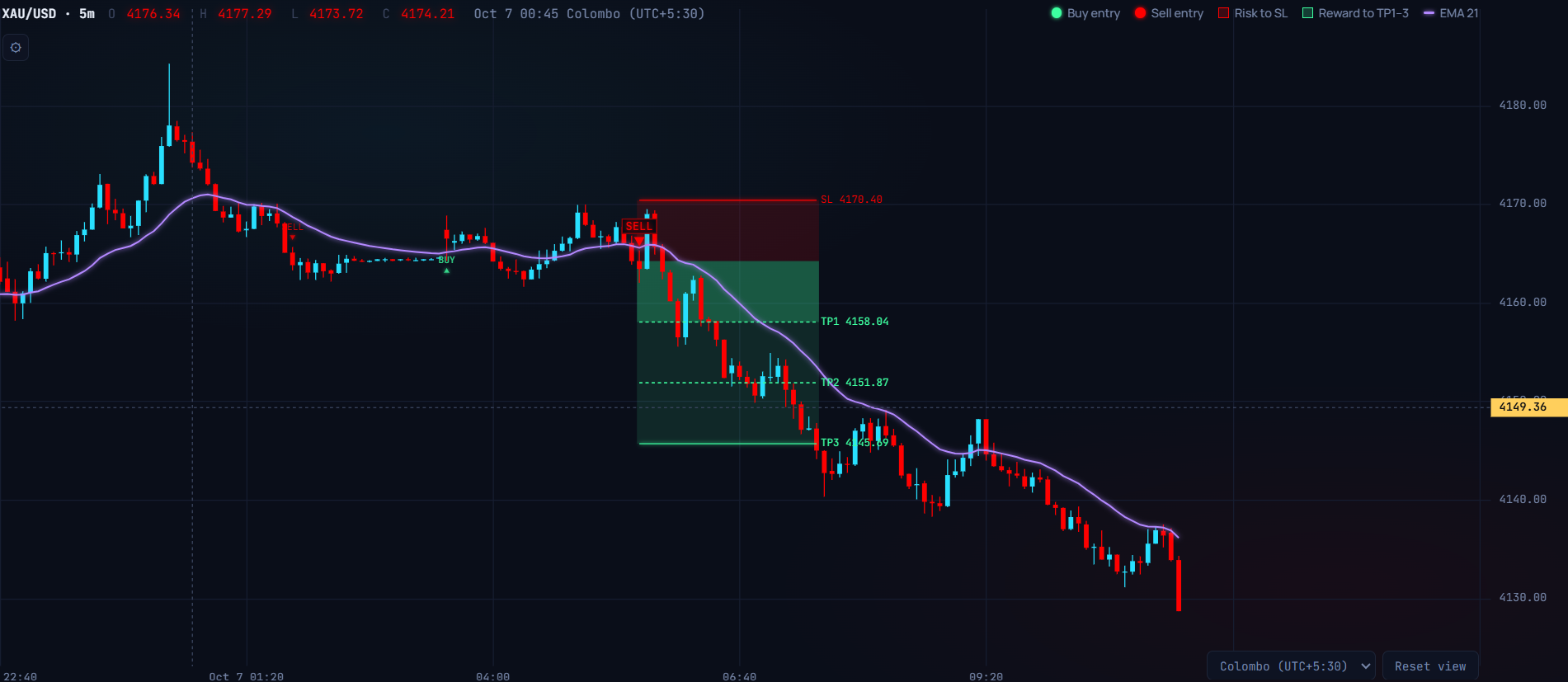
Task: Click the 4180.00 price axis label
Action: 1523,106
